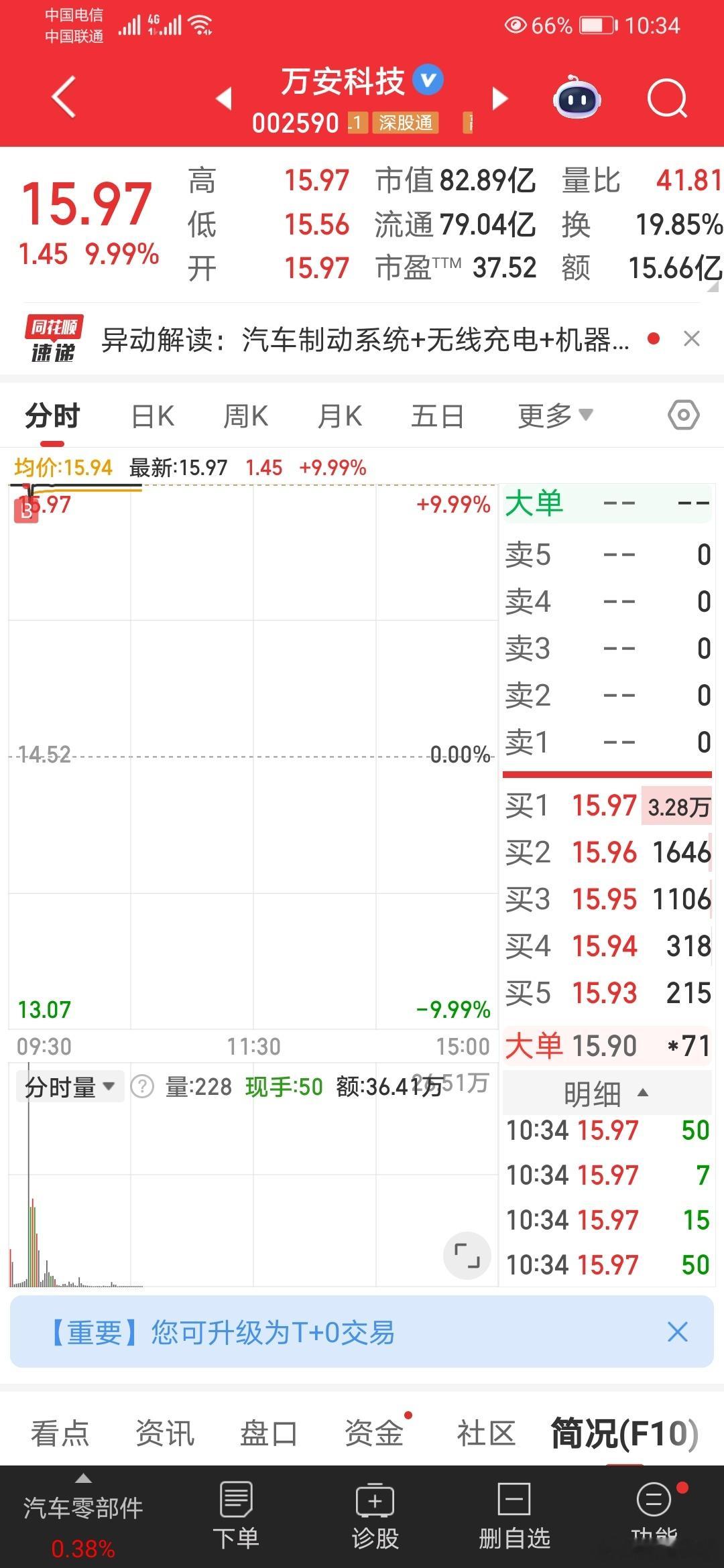724x1568 pixels.
Task: Select the 月K chart tab
Action: point(340,416)
